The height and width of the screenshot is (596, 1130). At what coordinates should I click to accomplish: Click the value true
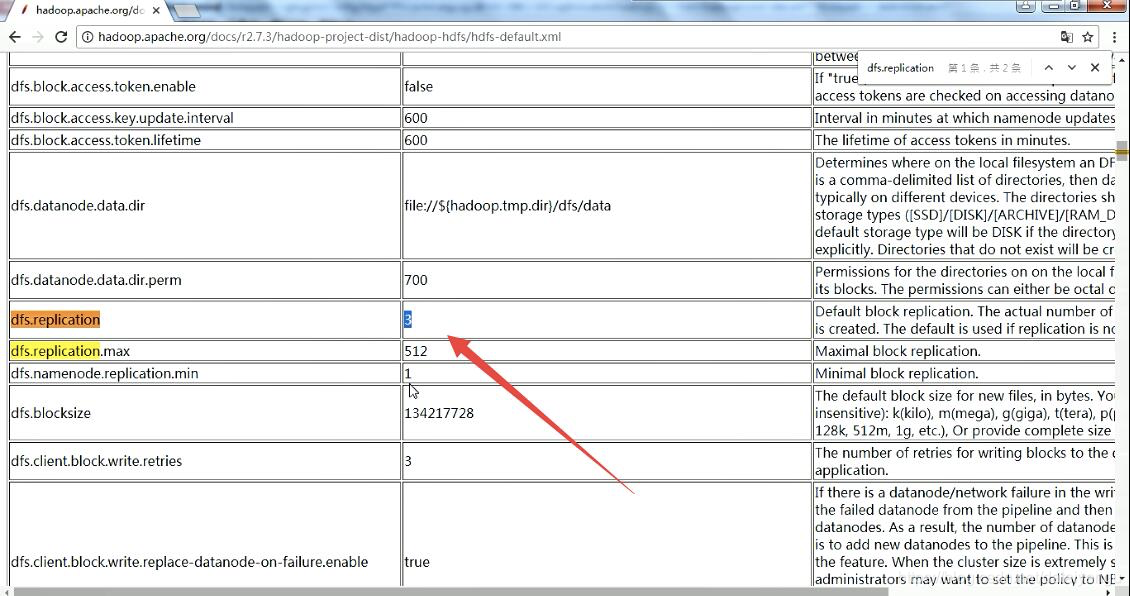[417, 562]
